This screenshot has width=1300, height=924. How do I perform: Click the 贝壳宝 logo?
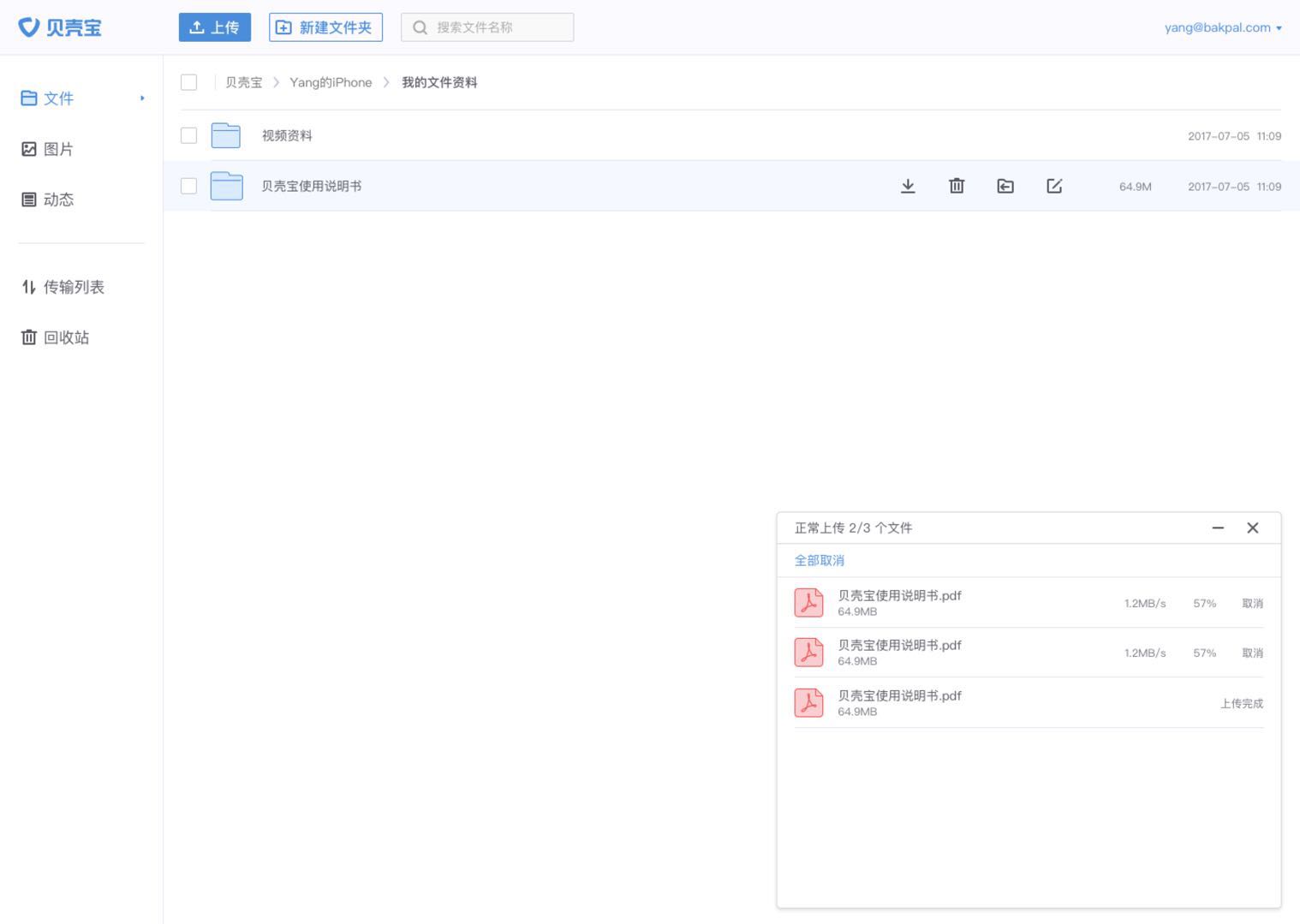(60, 27)
